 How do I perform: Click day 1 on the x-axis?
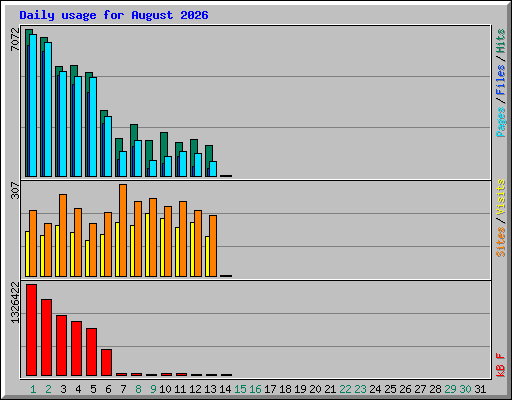pos(33,389)
